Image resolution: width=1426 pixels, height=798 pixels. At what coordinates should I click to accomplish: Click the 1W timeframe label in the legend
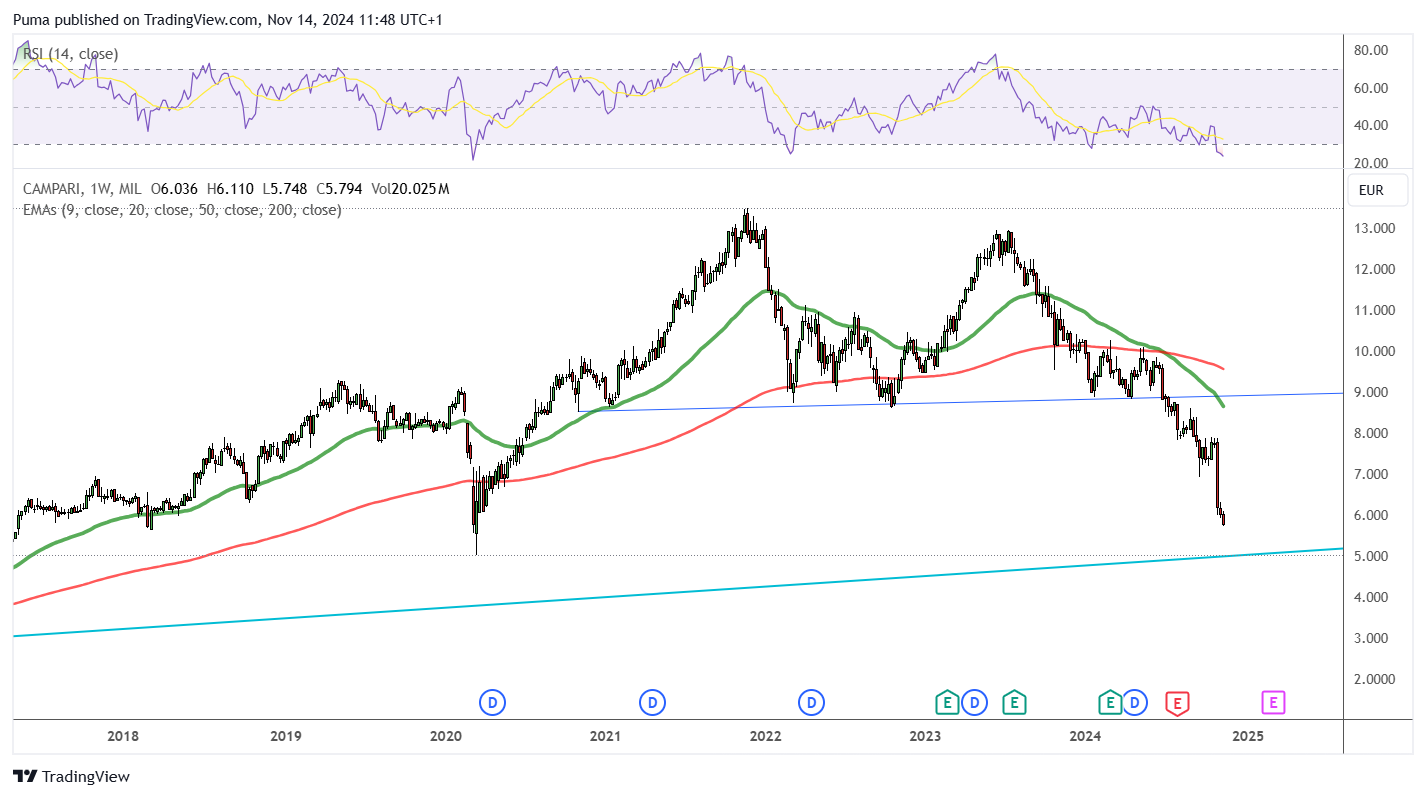[x=100, y=189]
